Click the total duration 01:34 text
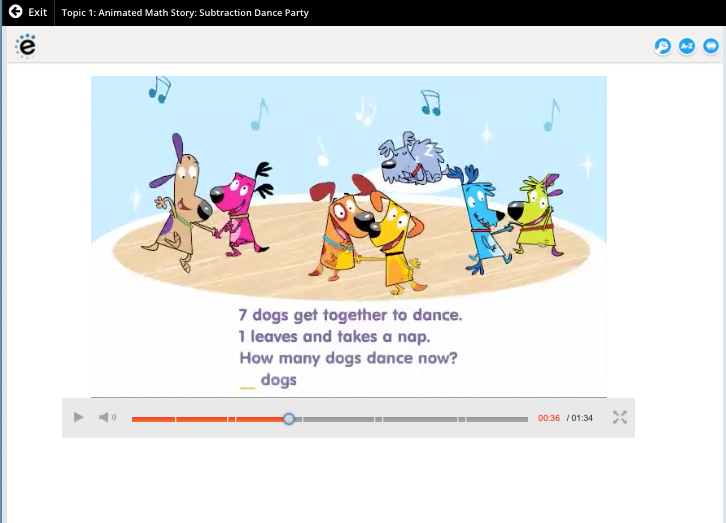This screenshot has height=523, width=726. coord(582,418)
